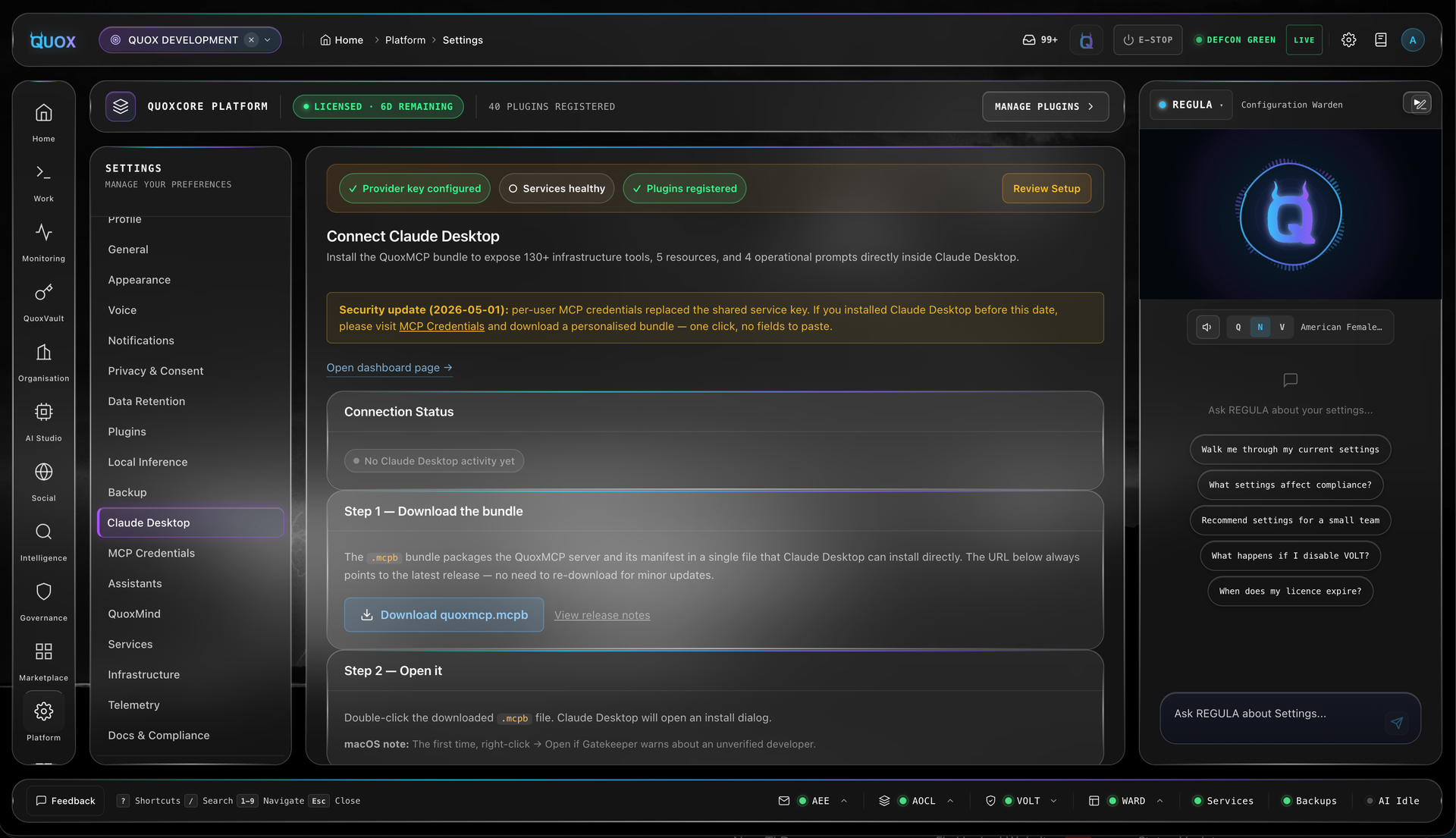Expand the Quox Development workspace dropdown
The height and width of the screenshot is (838, 1456).
(268, 40)
